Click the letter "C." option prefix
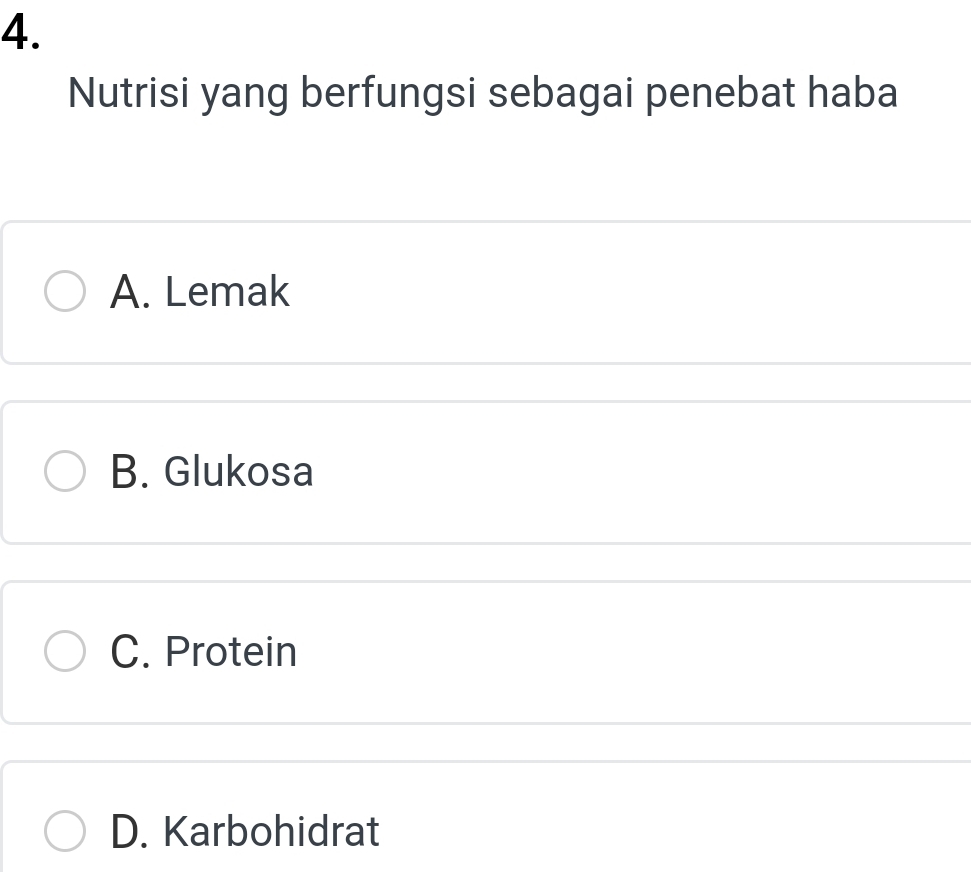971x872 pixels. (132, 652)
